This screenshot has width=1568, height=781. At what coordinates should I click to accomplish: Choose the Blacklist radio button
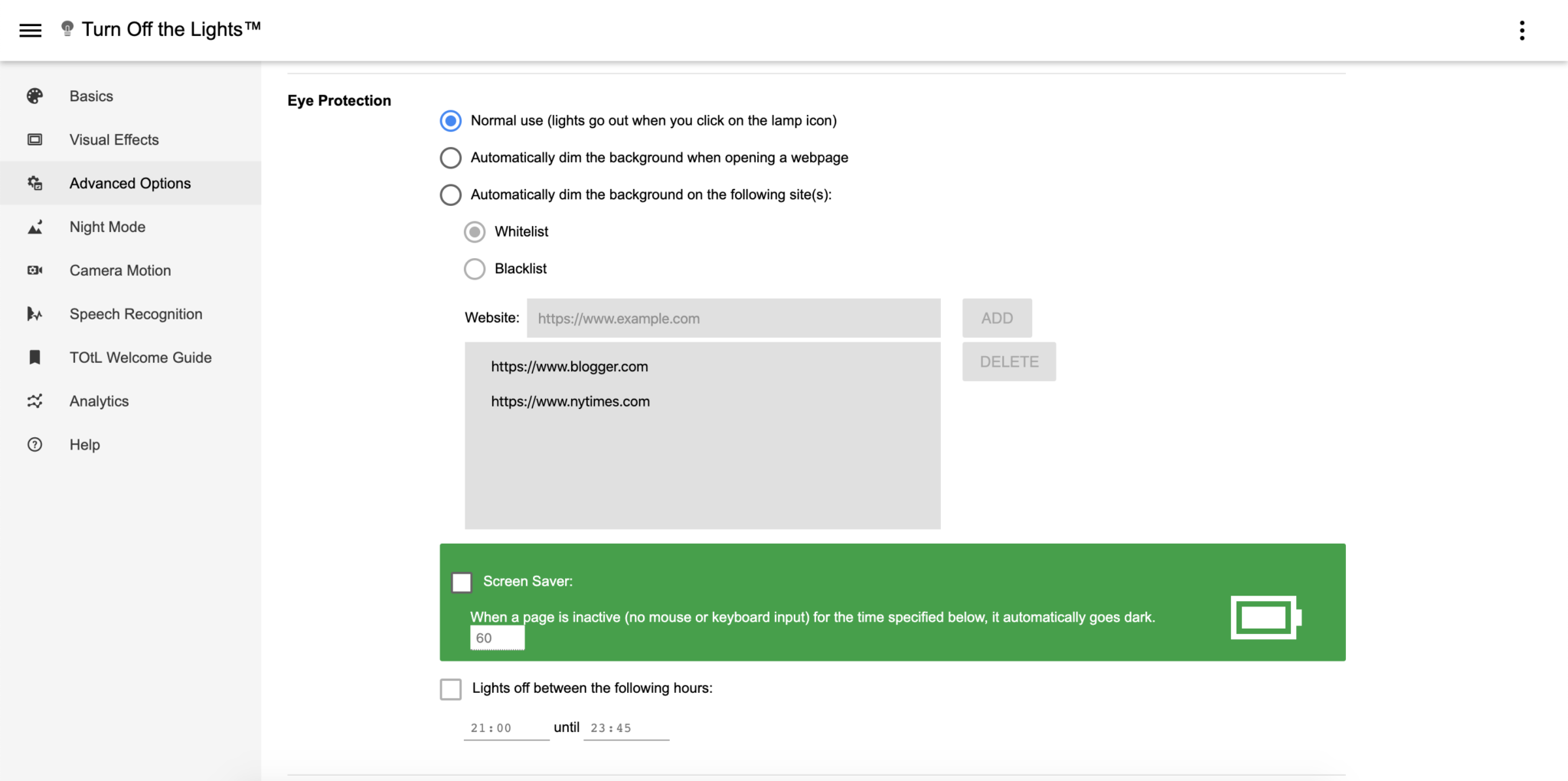coord(475,269)
